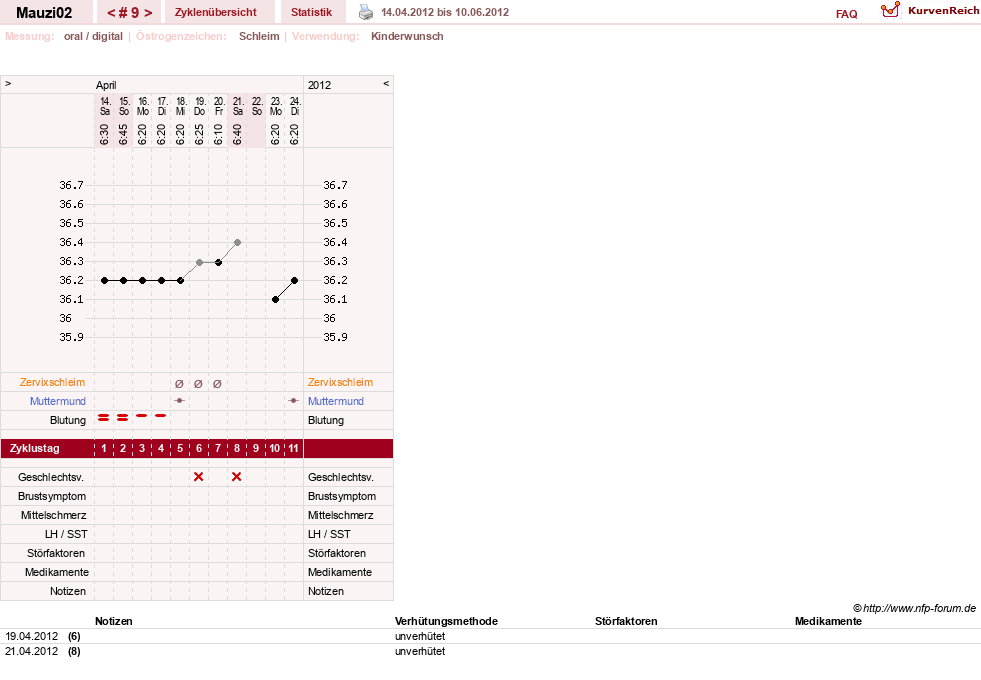The height and width of the screenshot is (680, 981).
Task: Click cycle day 9 in Zyklustag row
Action: coord(256,449)
